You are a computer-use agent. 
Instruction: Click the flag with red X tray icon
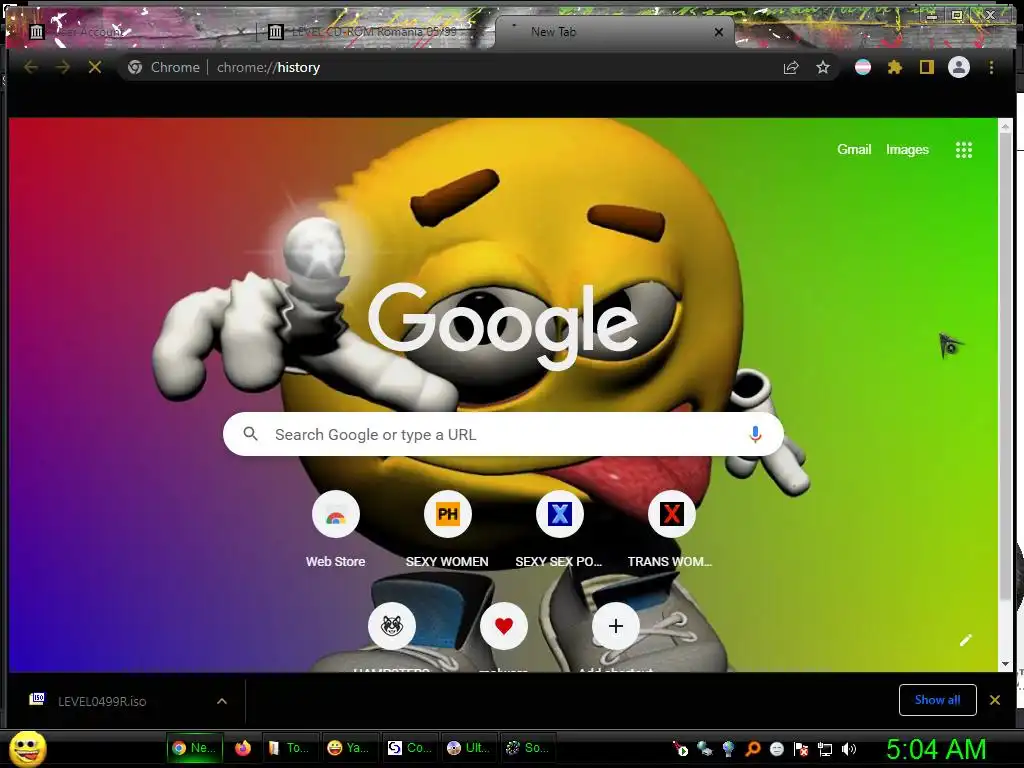801,749
